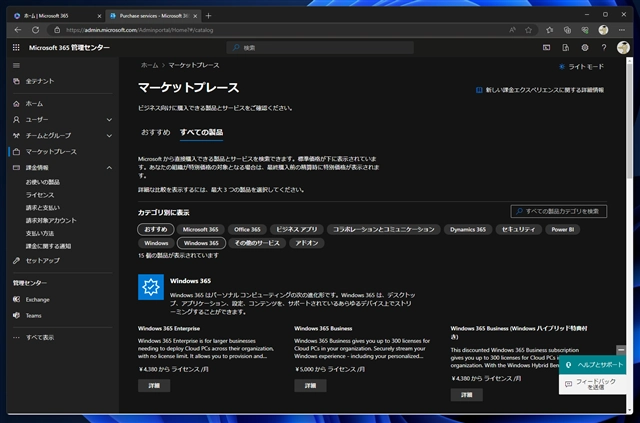640x423 pixels.
Task: Toggle the Office 365 category filter
Action: 247,229
